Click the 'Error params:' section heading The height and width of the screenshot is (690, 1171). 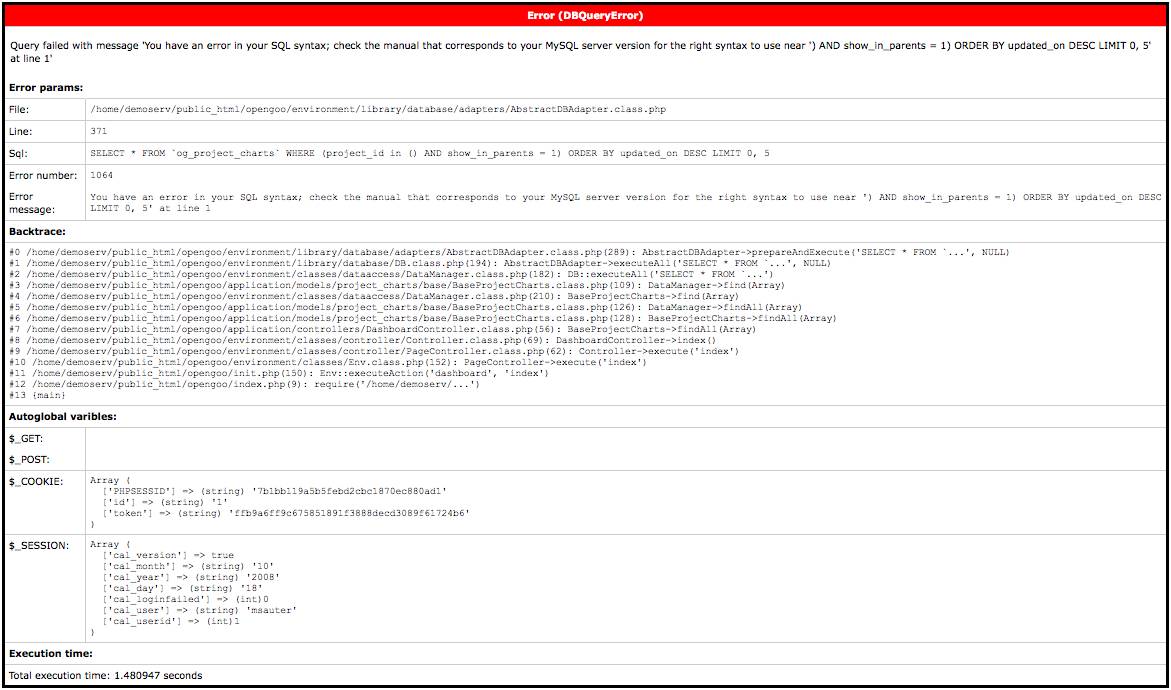45,88
